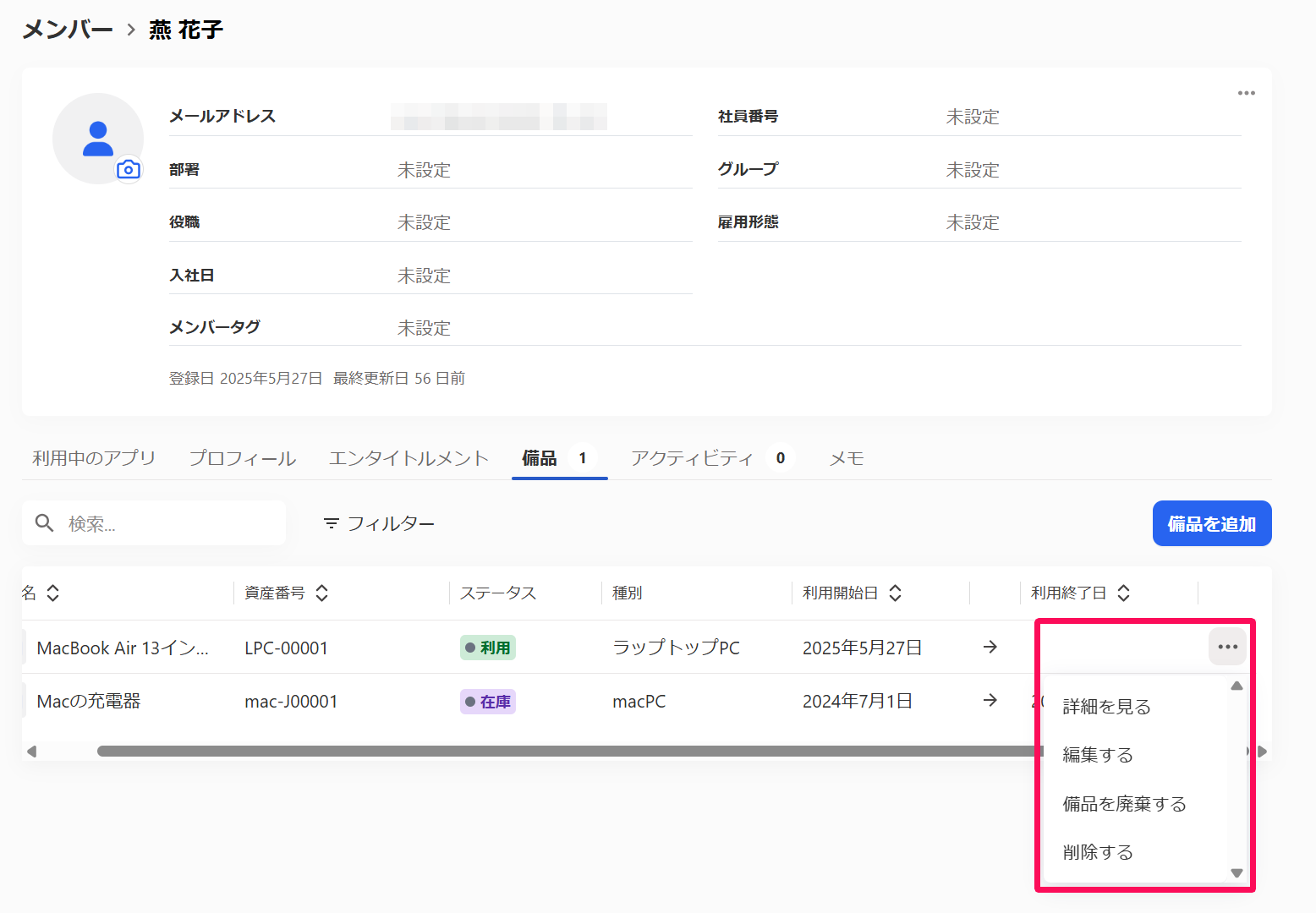Click the arrow icon in the Macの充電器 row

coord(990,701)
